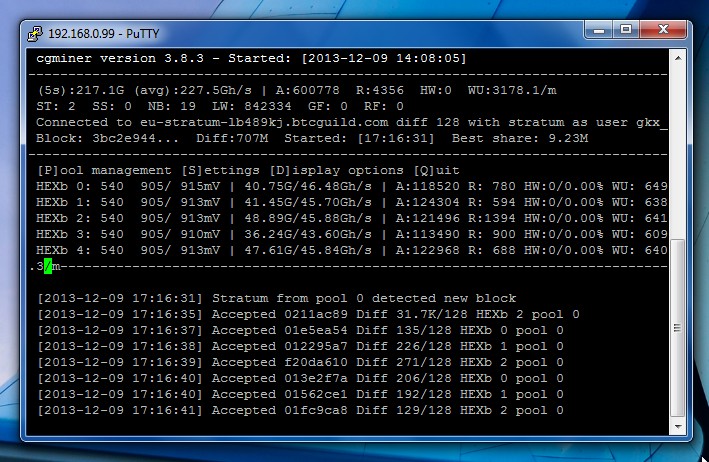Minimize the PuTTY window
This screenshot has width=709, height=462.
pos(599,30)
